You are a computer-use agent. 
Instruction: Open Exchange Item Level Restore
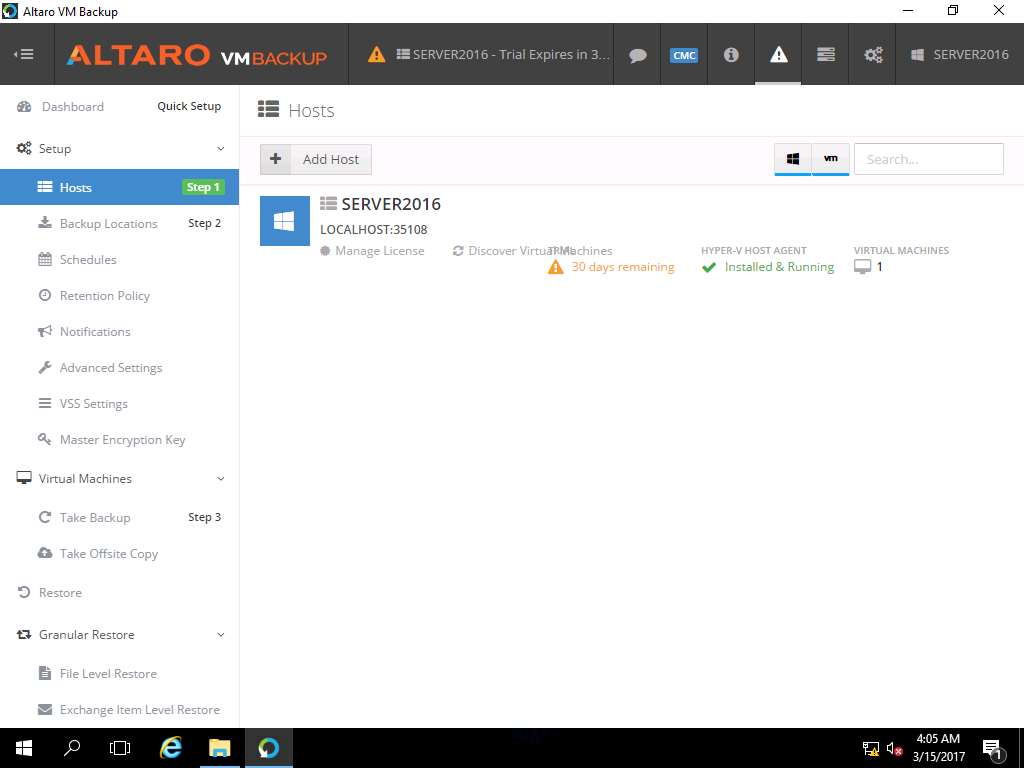point(139,709)
